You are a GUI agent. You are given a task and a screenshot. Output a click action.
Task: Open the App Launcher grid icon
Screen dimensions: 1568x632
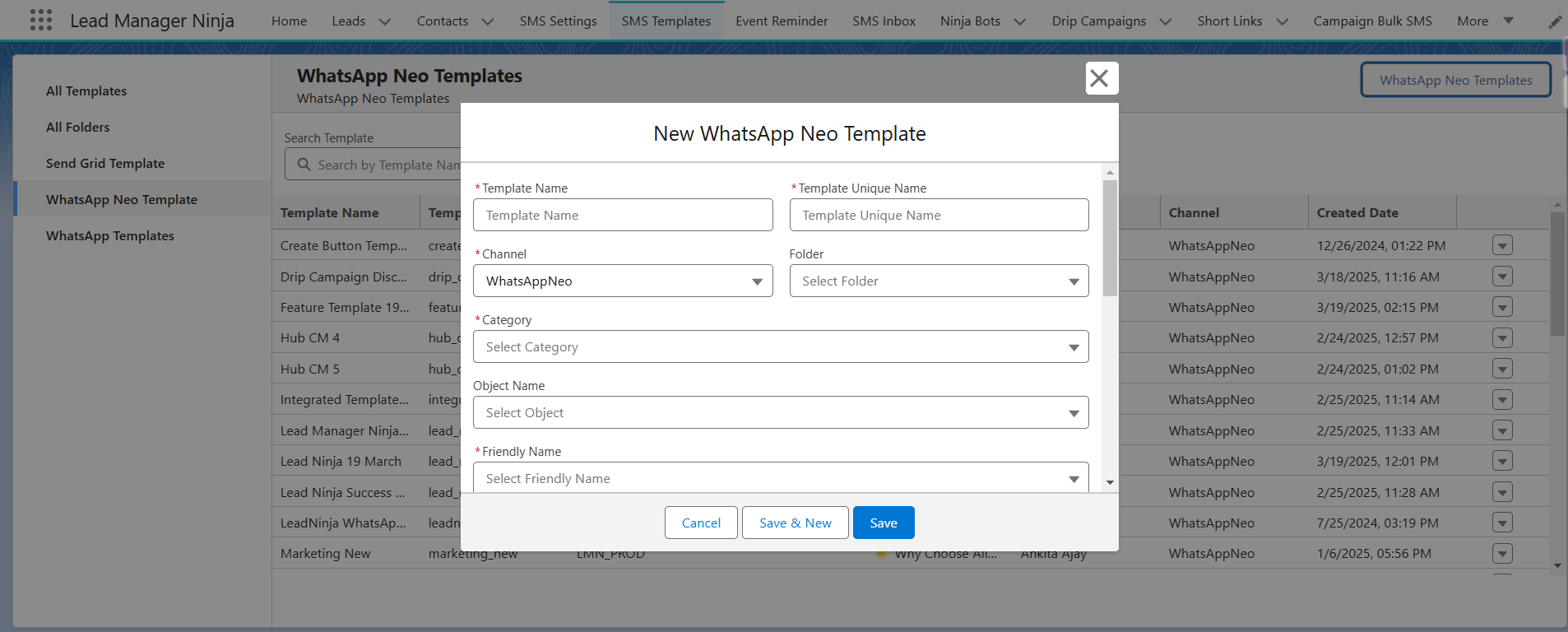[40, 20]
